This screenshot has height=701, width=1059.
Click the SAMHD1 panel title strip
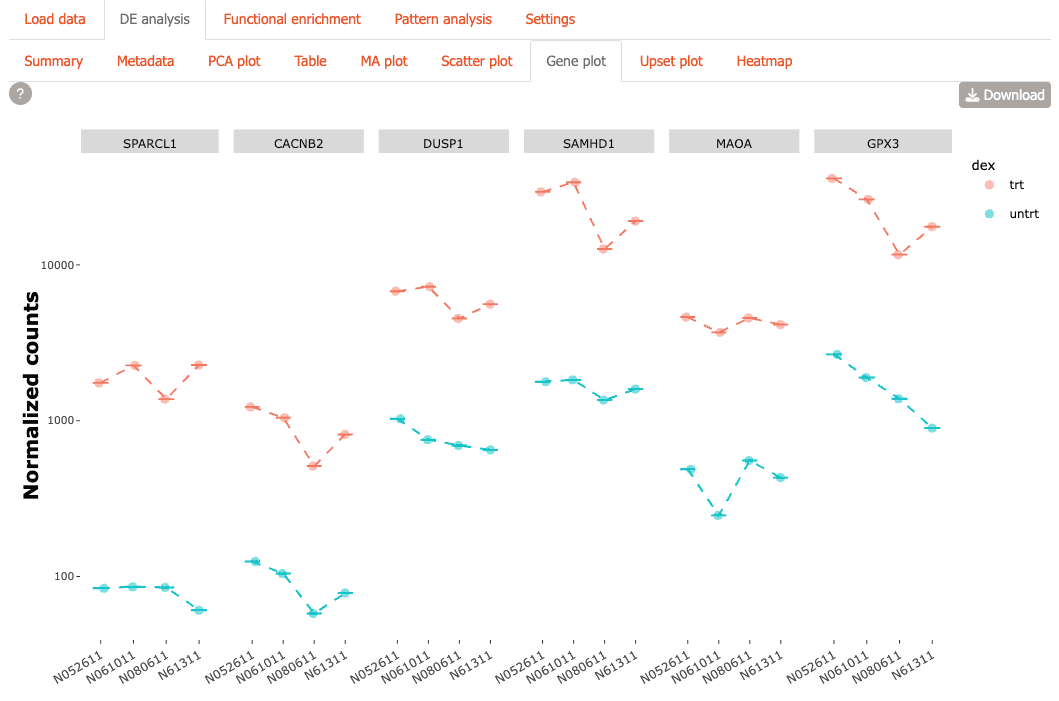[589, 142]
